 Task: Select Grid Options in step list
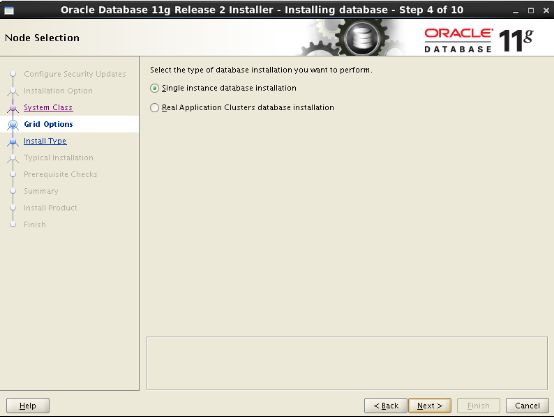[x=48, y=124]
